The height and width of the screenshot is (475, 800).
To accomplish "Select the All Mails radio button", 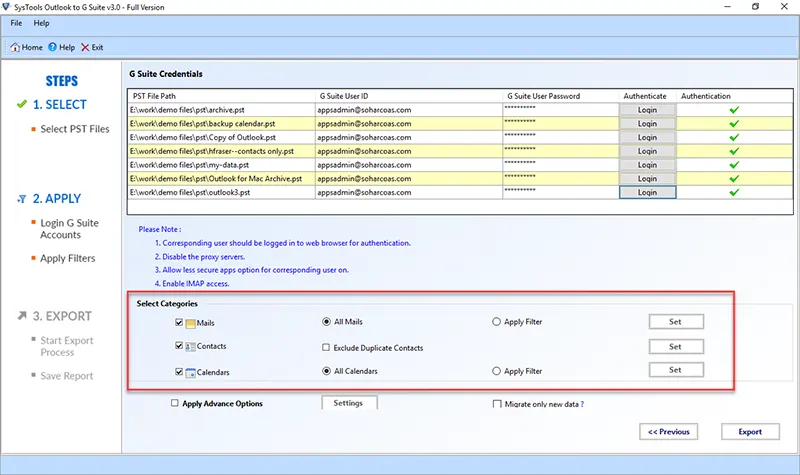I will tap(327, 321).
